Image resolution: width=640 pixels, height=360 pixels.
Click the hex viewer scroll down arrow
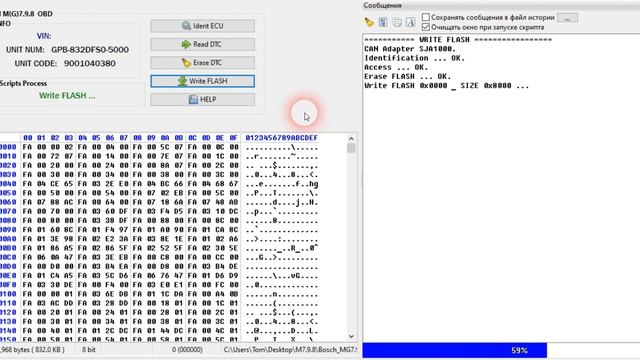351,336
